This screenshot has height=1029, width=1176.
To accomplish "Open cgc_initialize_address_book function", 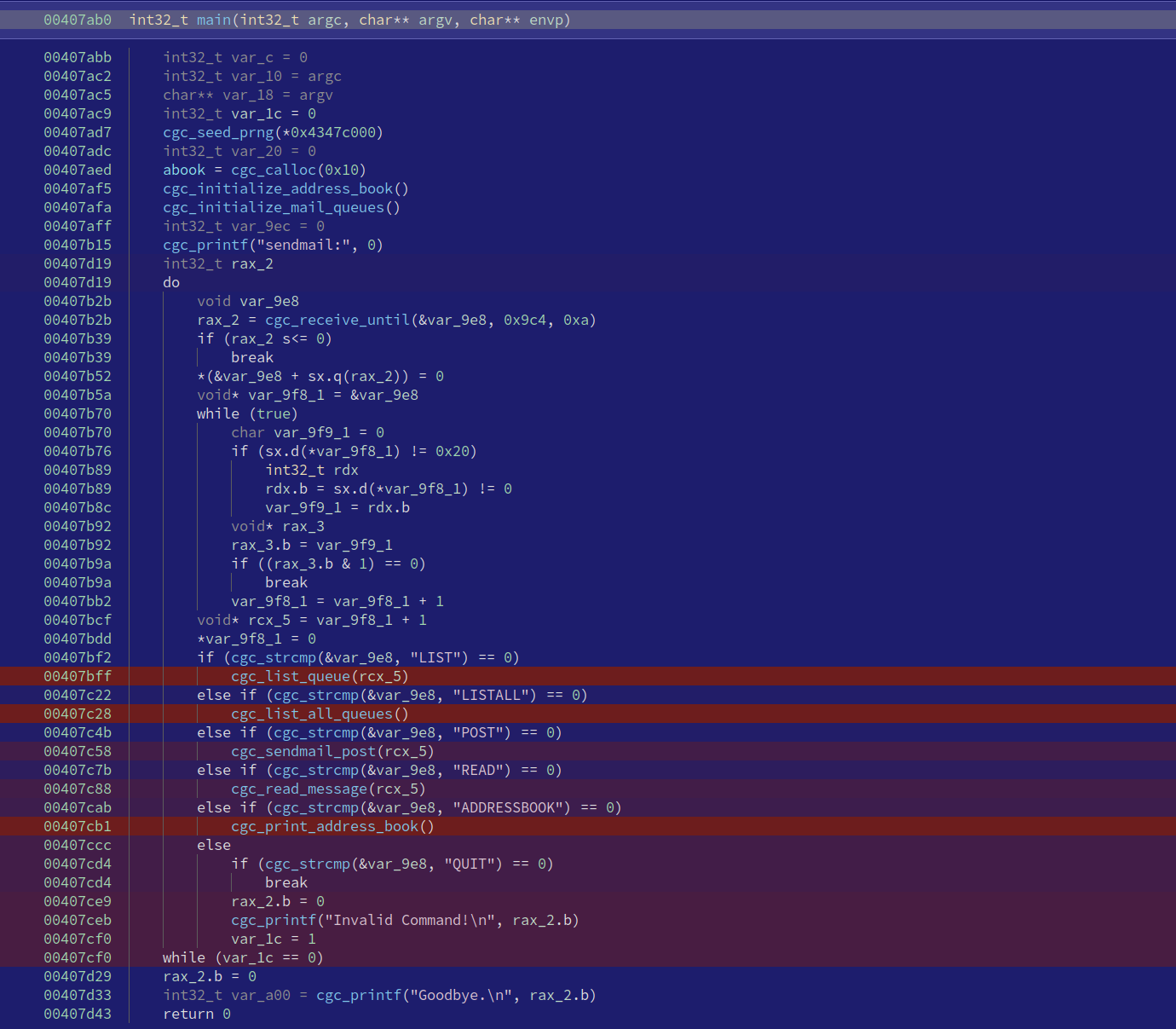I will click(x=278, y=188).
